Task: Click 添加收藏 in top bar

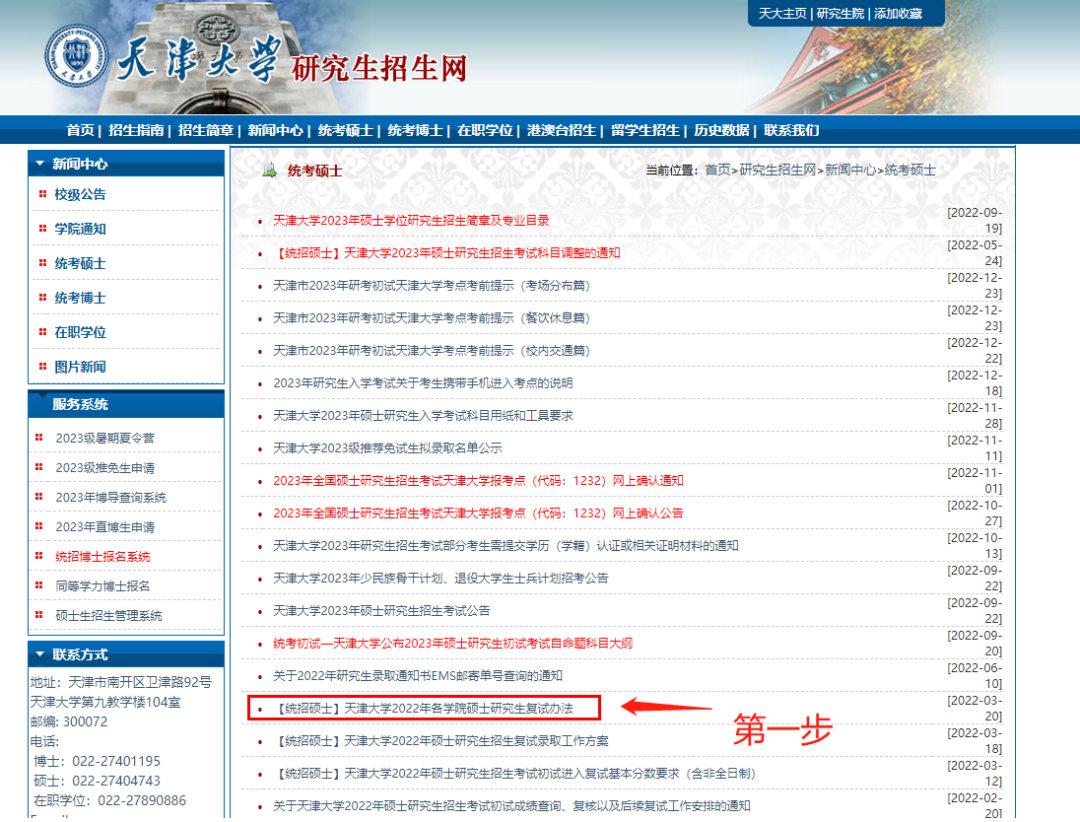Action: click(x=897, y=14)
